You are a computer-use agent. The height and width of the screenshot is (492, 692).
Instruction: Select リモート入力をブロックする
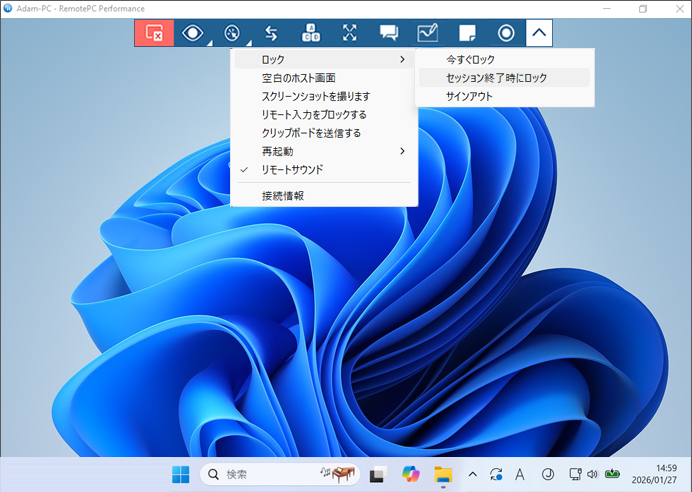(324, 115)
